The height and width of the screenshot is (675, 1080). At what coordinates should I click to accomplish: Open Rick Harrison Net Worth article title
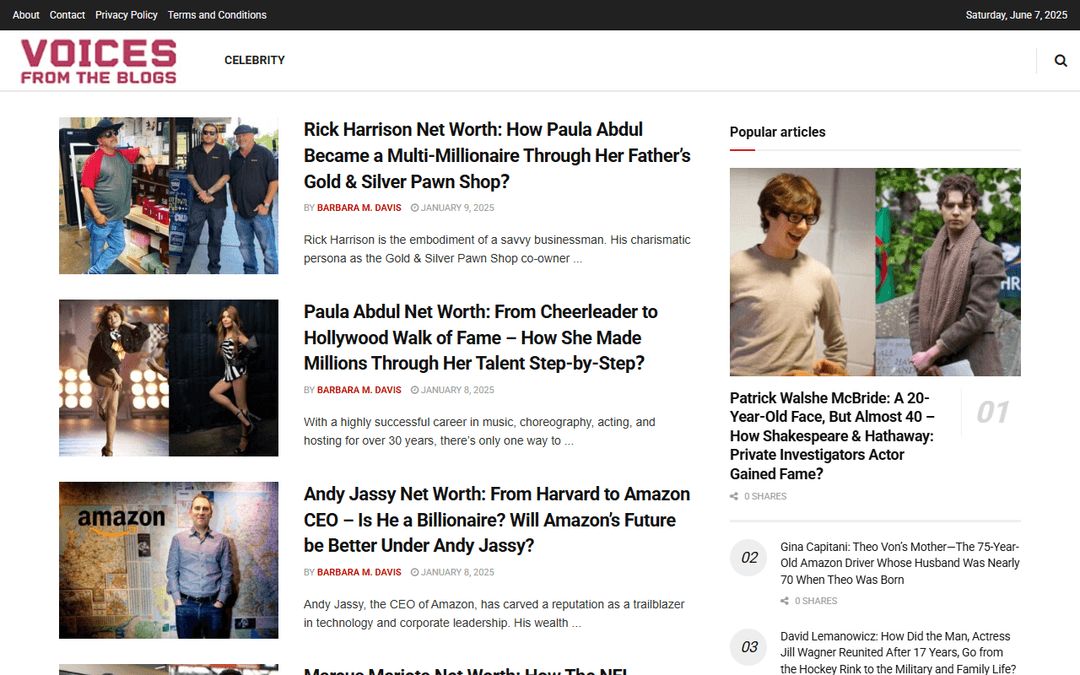point(497,156)
